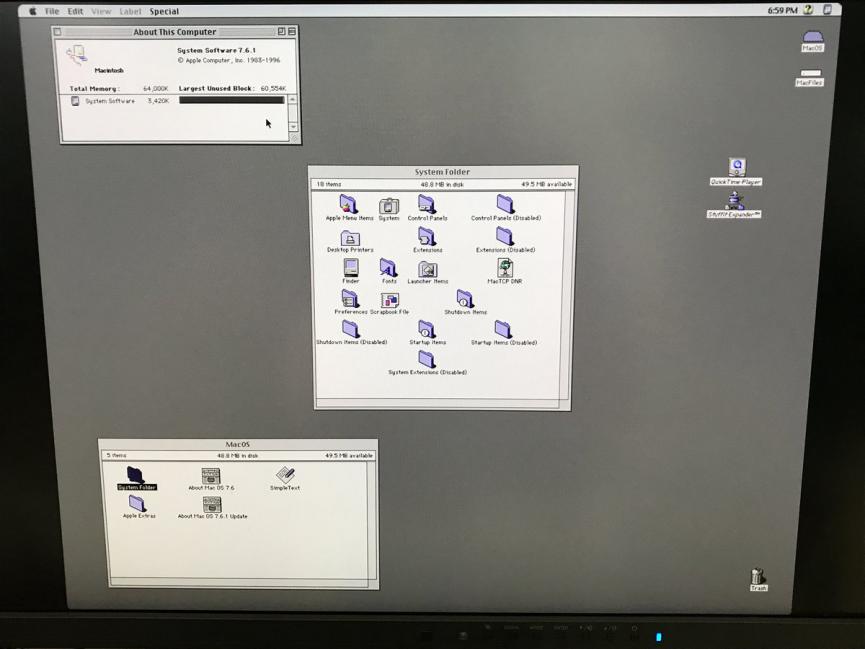Open the Control Panels folder

(x=427, y=205)
